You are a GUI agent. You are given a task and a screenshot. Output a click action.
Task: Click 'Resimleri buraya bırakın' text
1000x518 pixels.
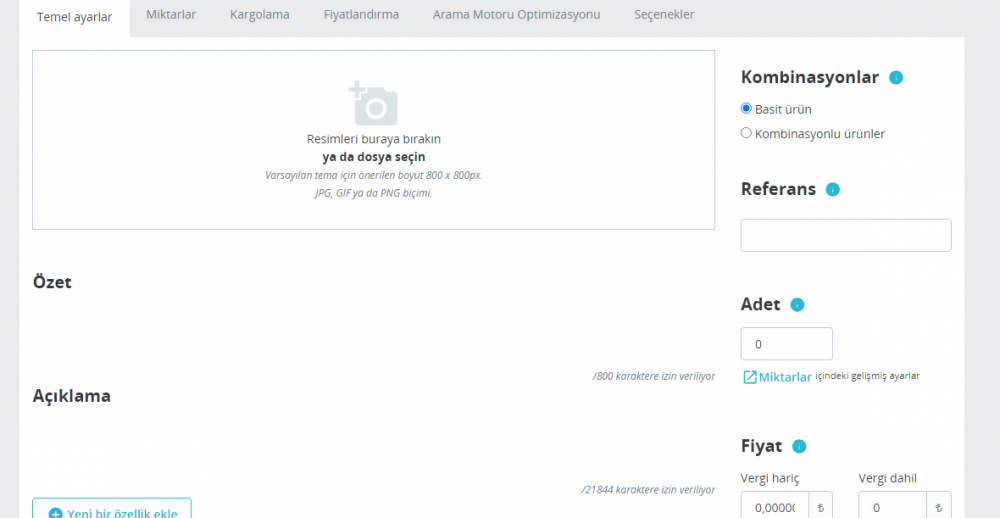click(374, 139)
